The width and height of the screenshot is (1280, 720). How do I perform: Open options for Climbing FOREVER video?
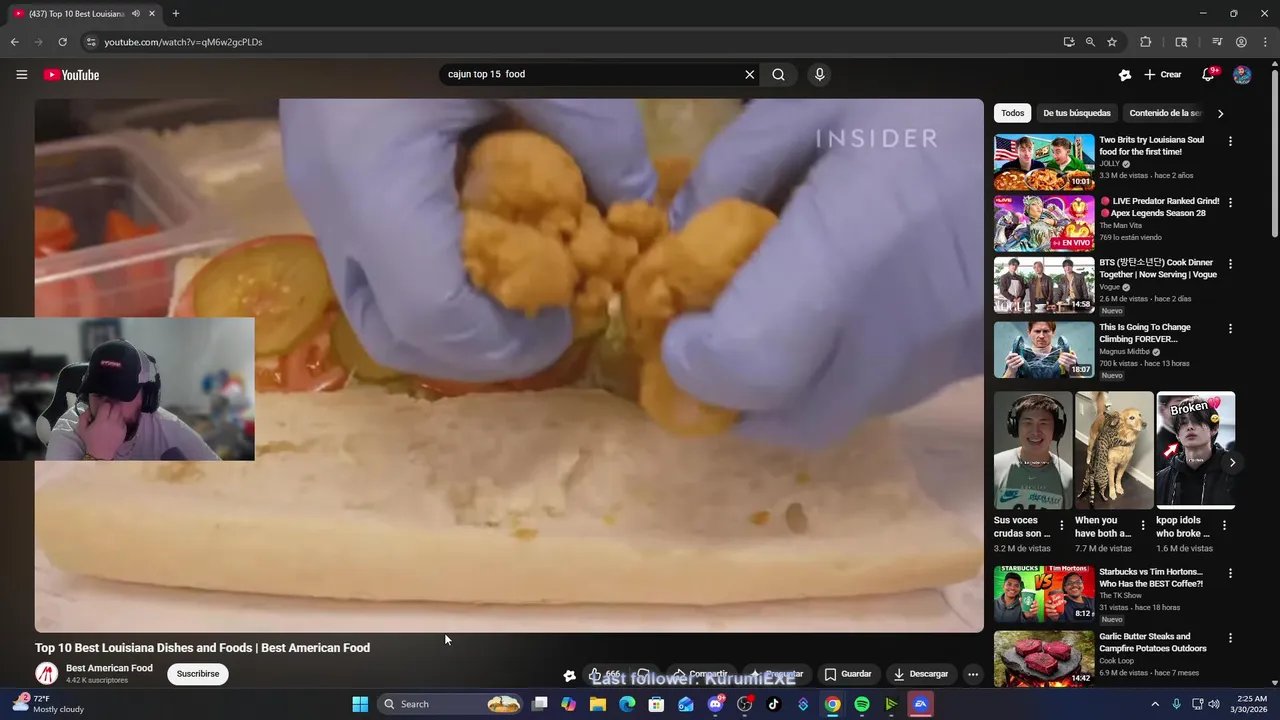pos(1230,328)
